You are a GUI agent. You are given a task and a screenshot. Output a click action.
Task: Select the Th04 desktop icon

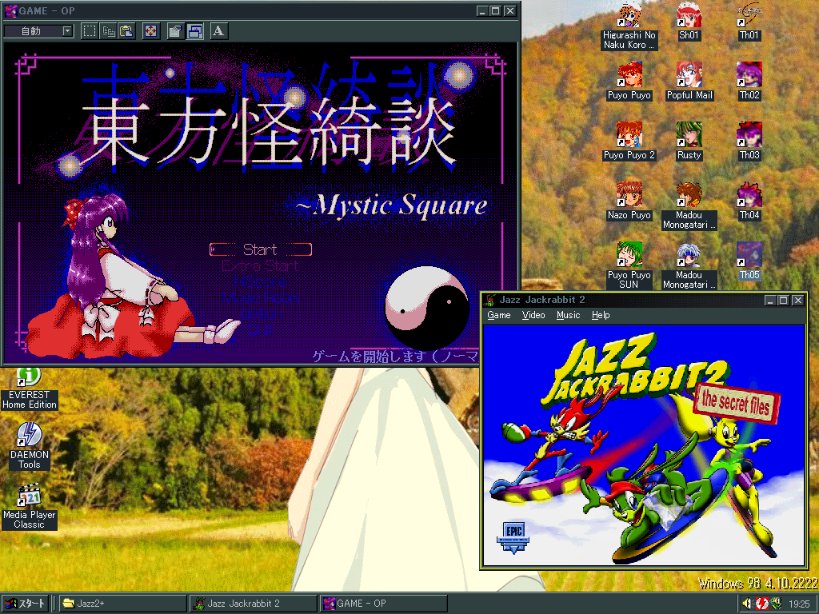[x=749, y=202]
